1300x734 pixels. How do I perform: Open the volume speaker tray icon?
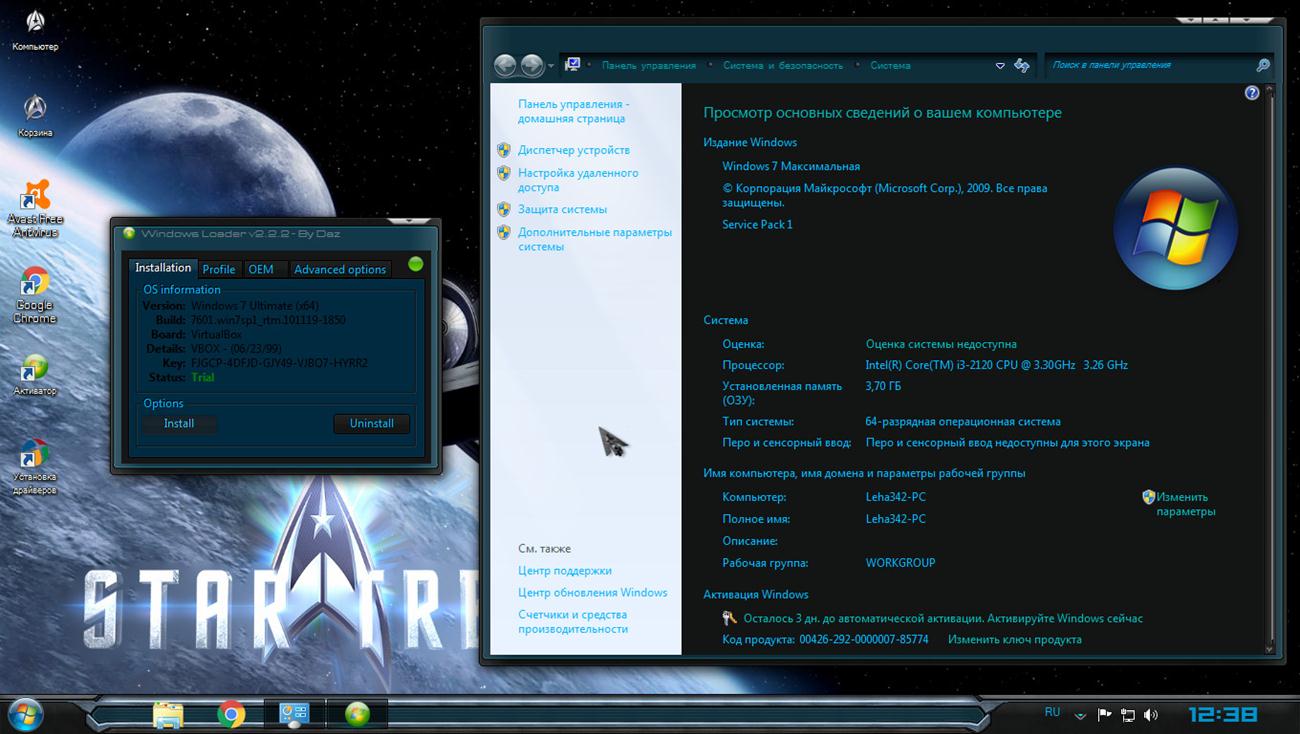click(x=1151, y=715)
